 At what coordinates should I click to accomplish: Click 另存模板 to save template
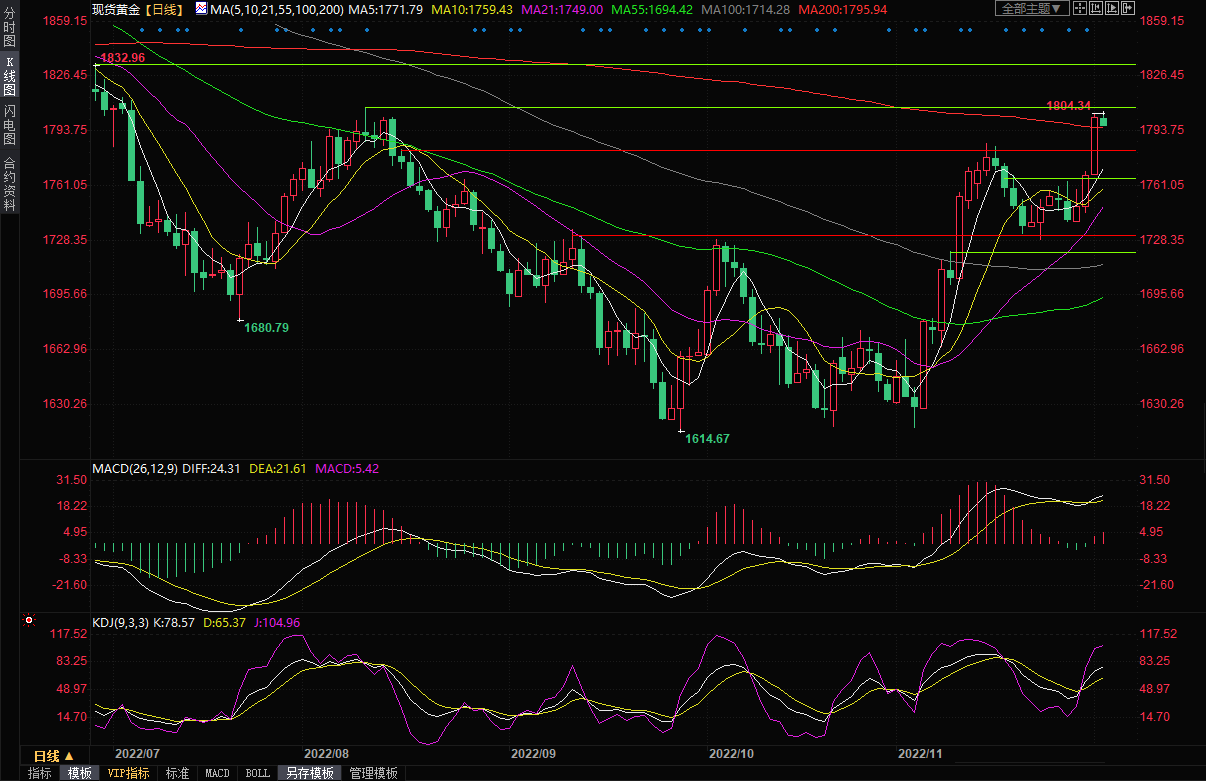309,773
